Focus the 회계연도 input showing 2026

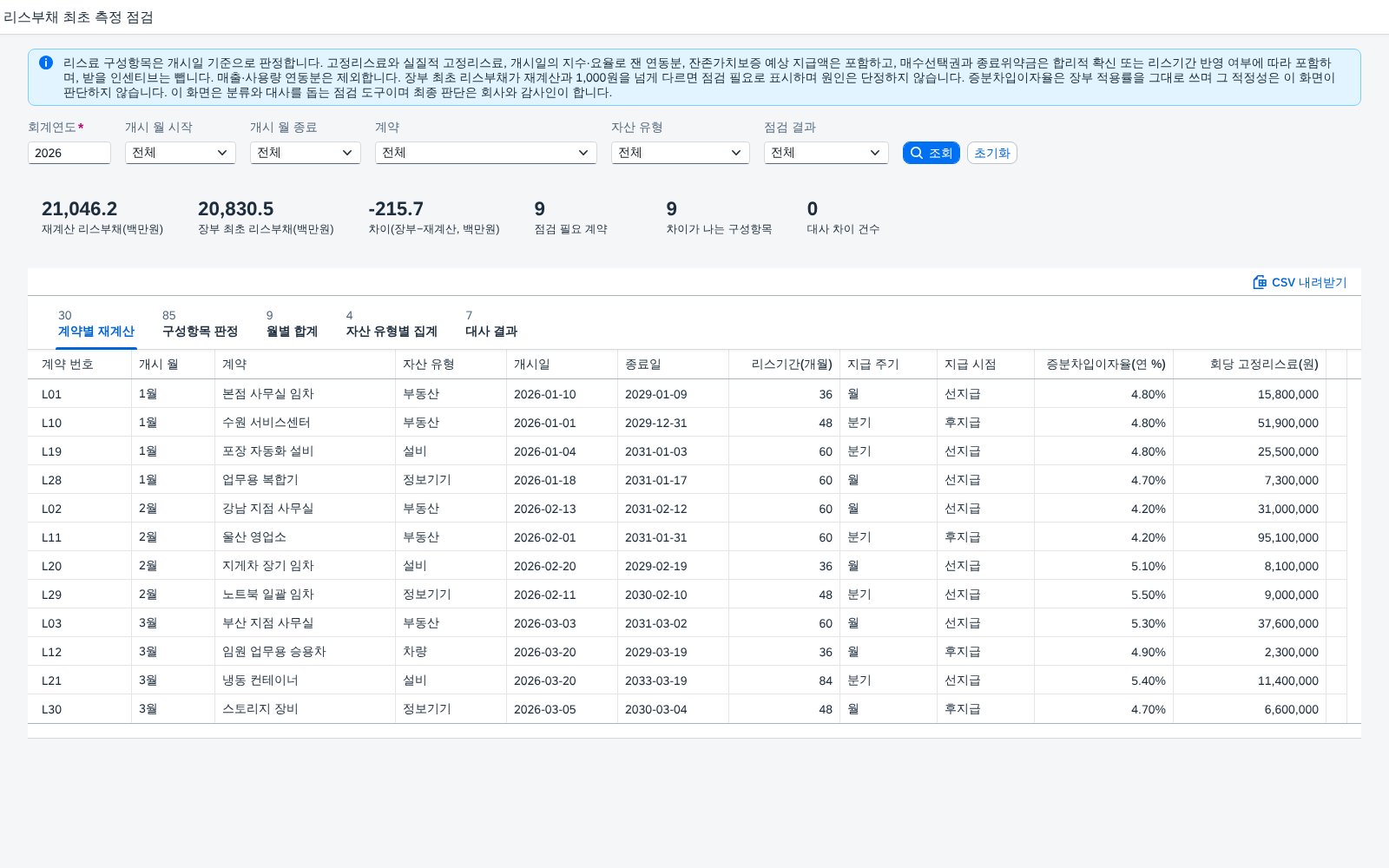[x=69, y=153]
